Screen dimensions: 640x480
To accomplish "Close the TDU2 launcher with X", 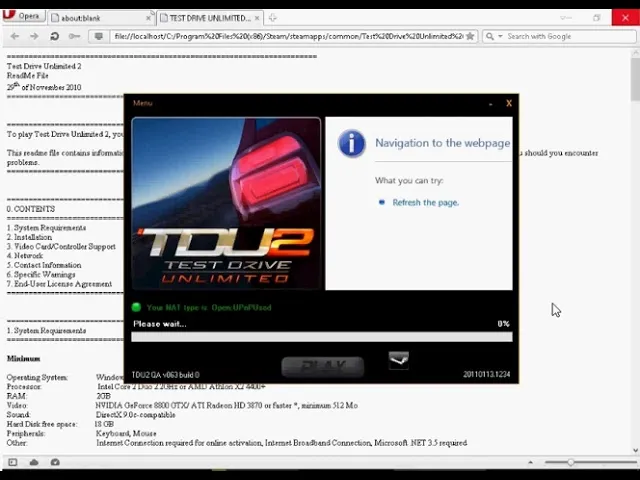I will click(x=509, y=103).
